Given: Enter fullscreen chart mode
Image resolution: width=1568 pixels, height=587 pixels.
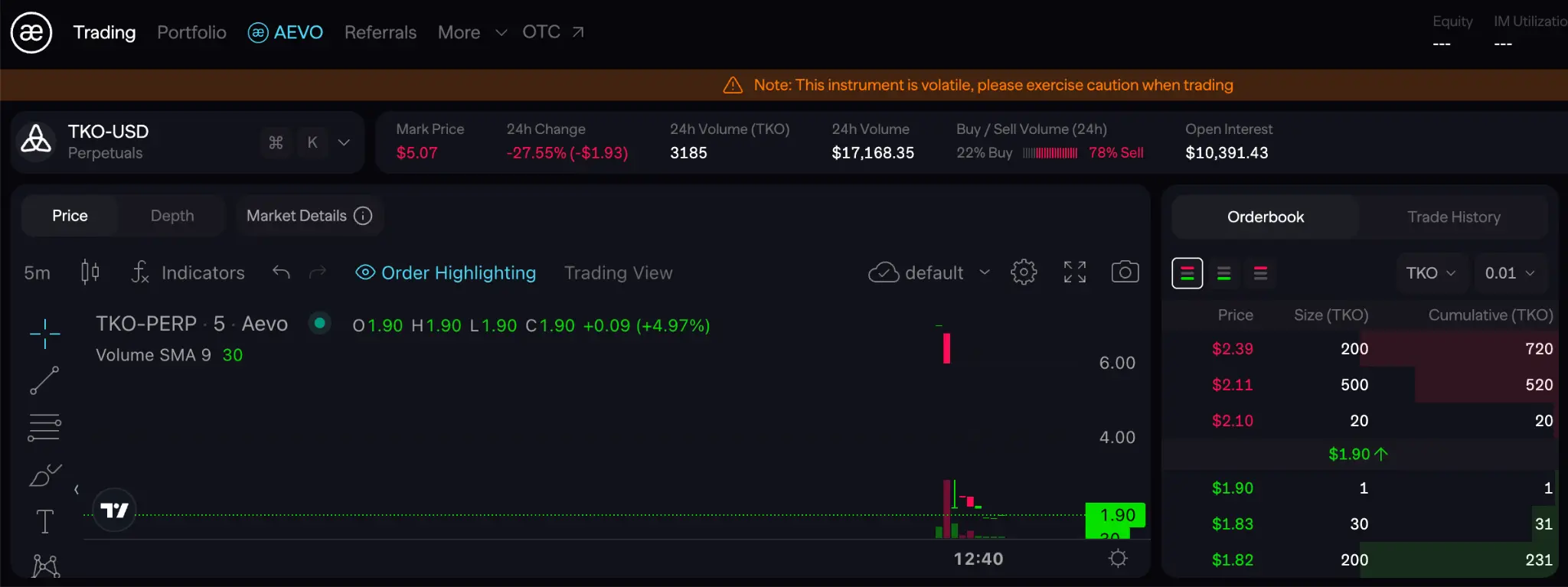Looking at the screenshot, I should [1075, 272].
